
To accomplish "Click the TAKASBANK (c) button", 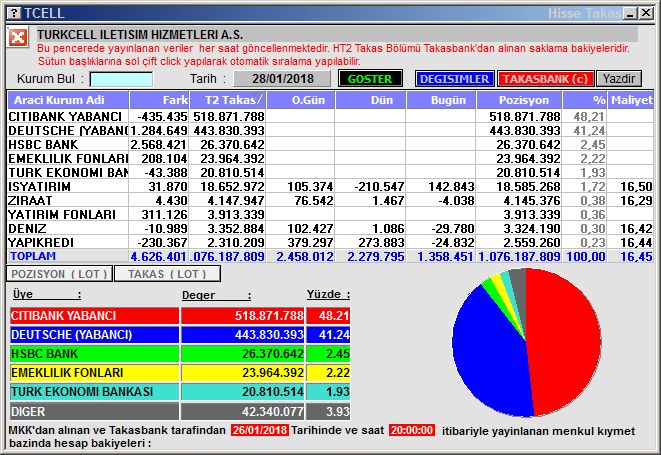I will (x=545, y=79).
